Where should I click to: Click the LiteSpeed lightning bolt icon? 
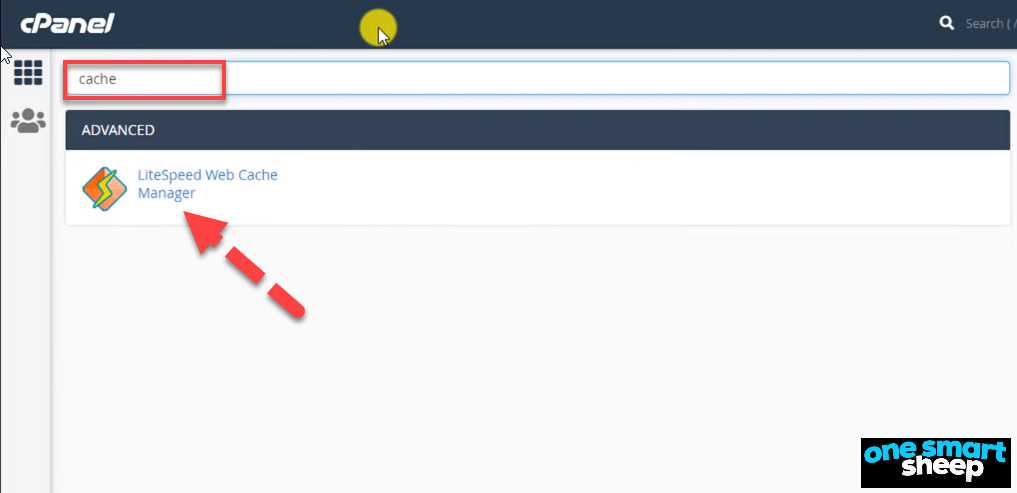[104, 188]
